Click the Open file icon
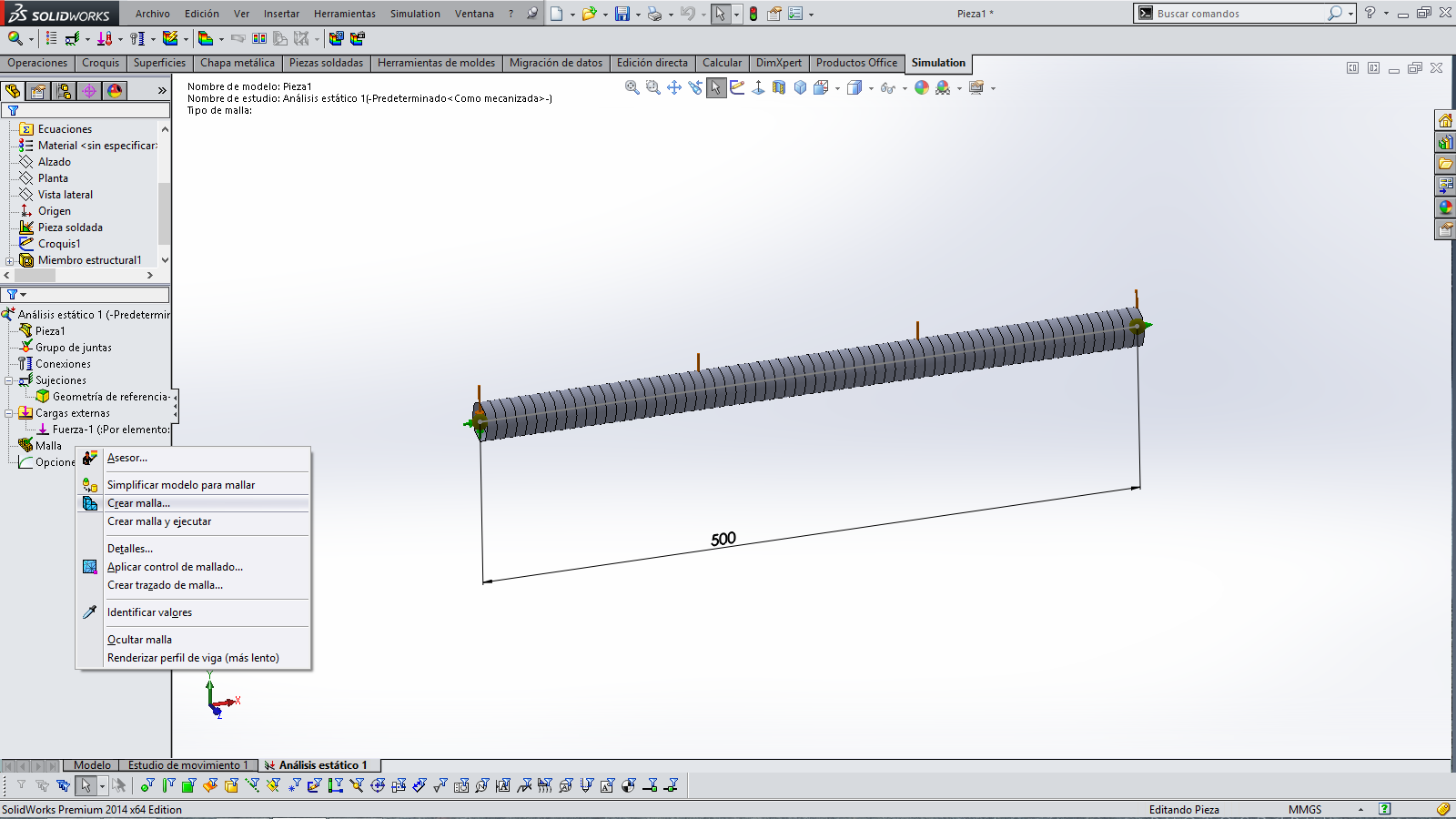 [590, 14]
